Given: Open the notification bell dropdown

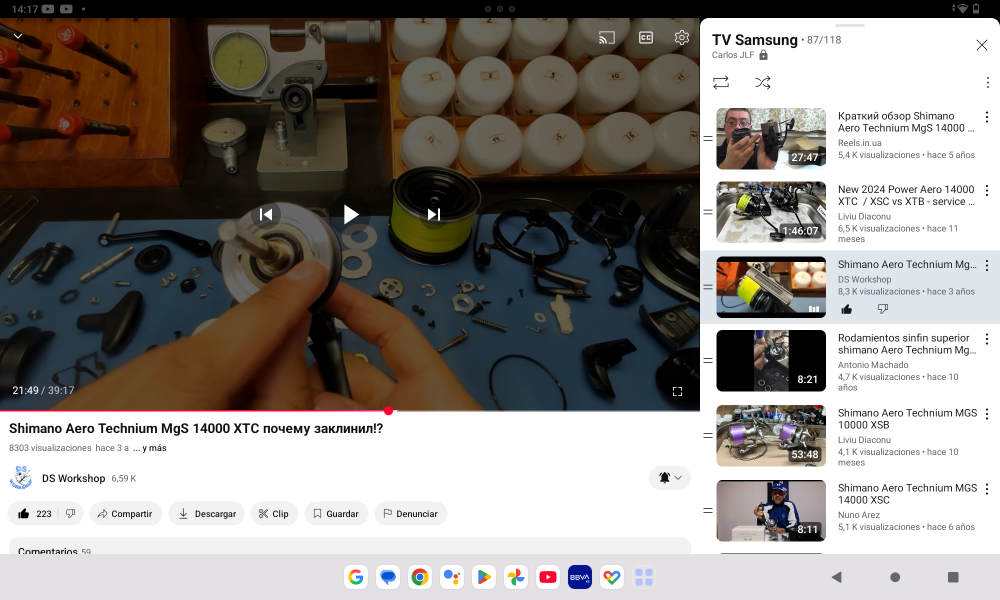Looking at the screenshot, I should point(668,478).
